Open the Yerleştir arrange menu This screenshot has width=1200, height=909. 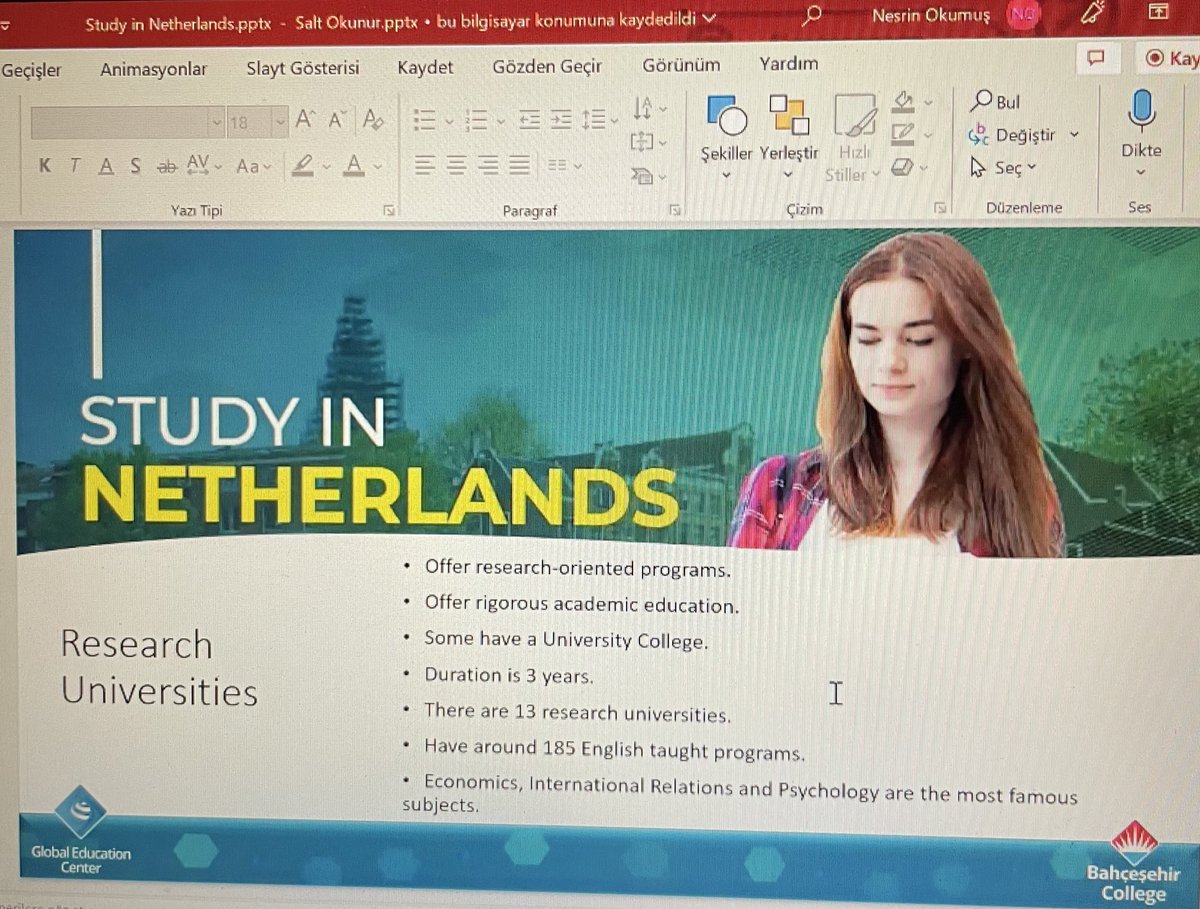789,138
